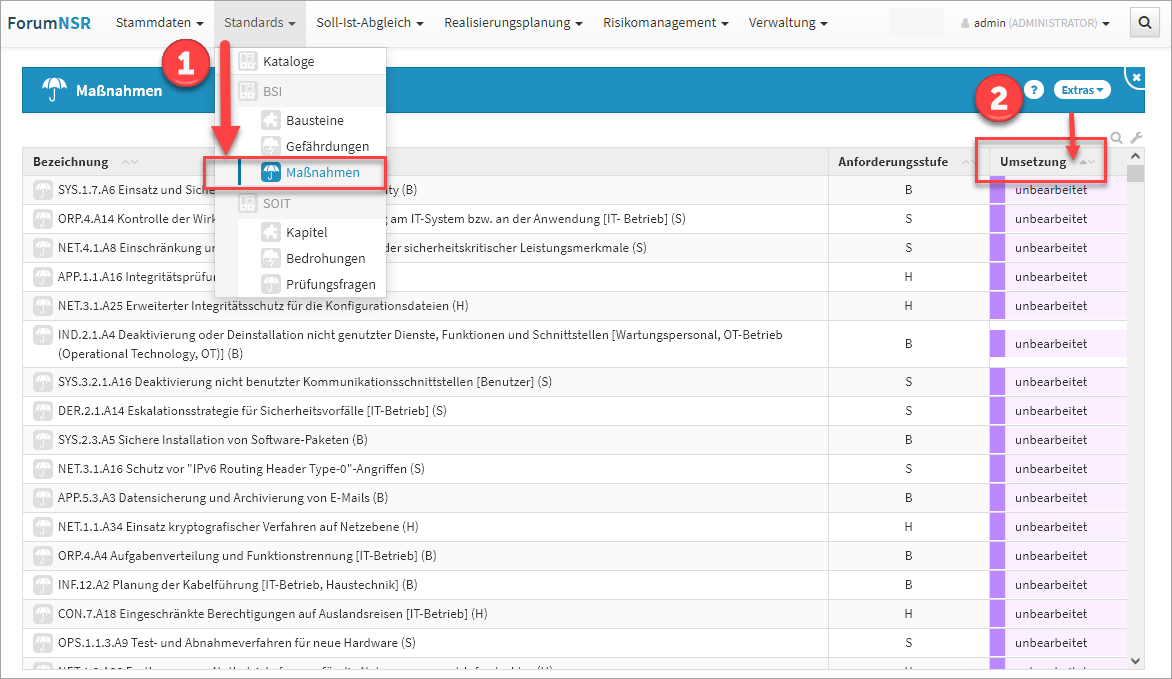Open the Extras dropdown
Screen dimensions: 1172x679
[x=1082, y=90]
